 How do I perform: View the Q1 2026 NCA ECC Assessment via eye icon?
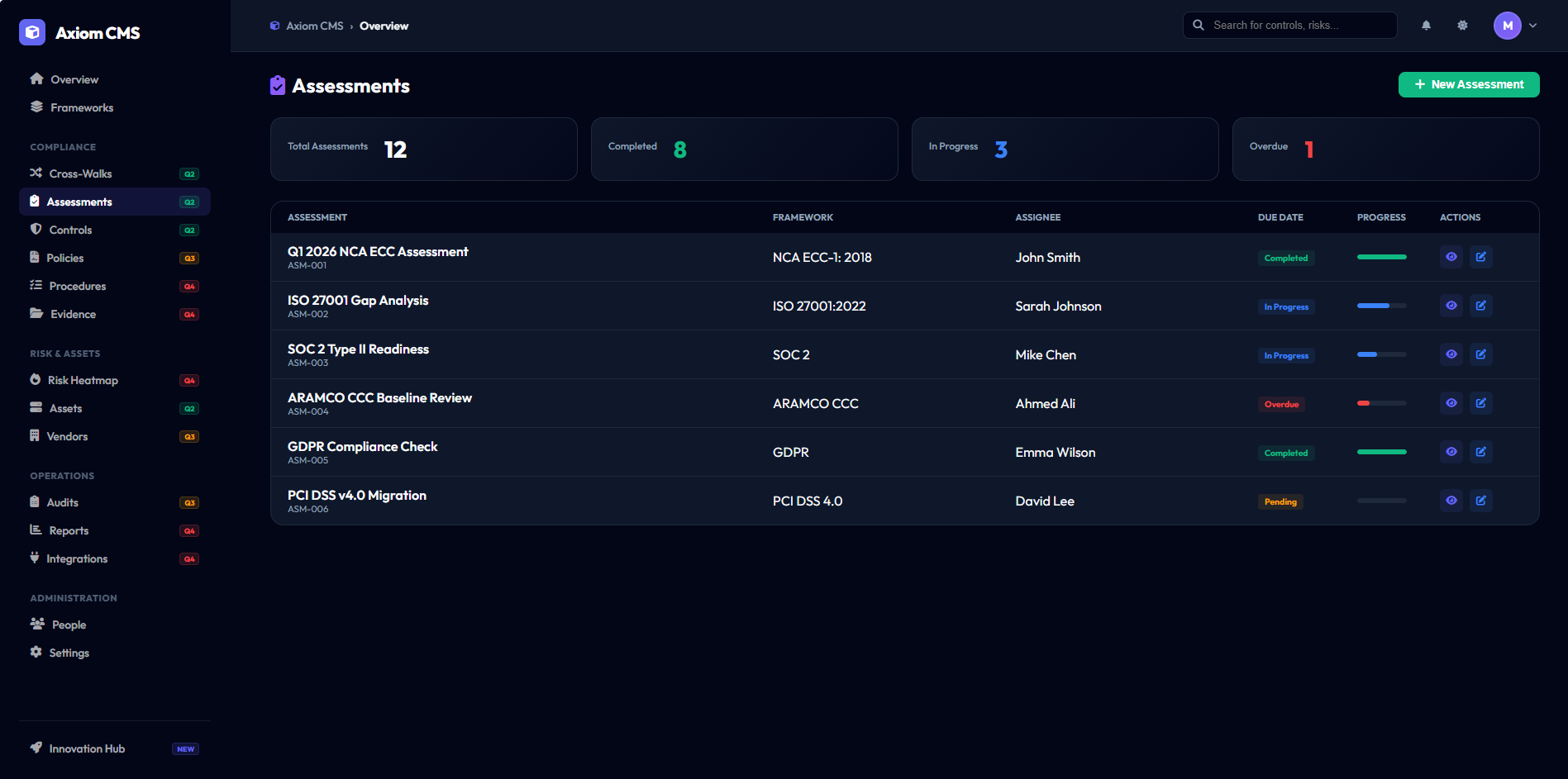point(1451,257)
